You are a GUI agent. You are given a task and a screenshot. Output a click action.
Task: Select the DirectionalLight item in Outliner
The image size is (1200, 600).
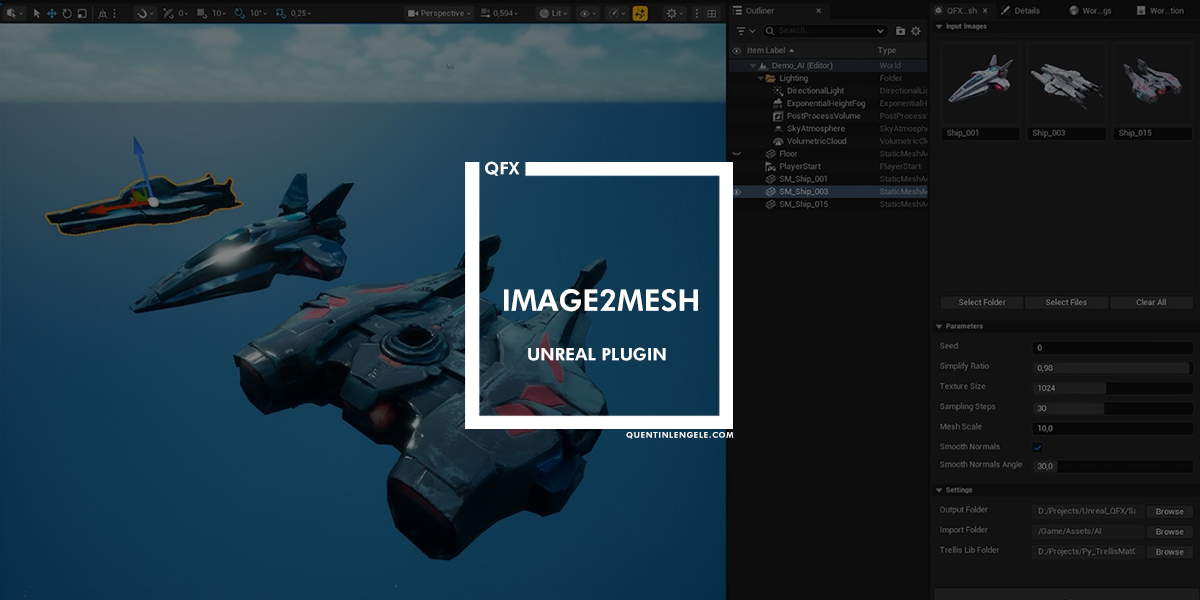click(x=815, y=91)
